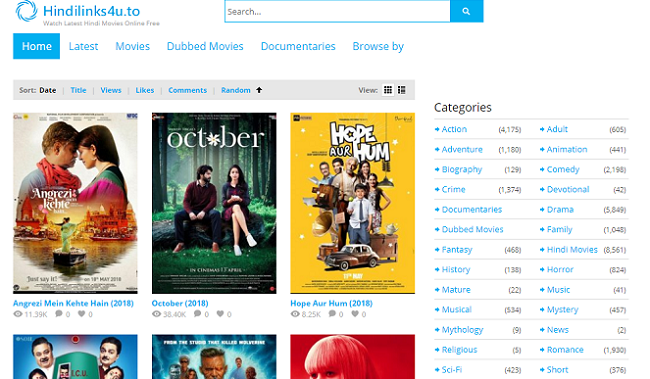
Task: Click inside the Search input field
Action: coord(337,11)
